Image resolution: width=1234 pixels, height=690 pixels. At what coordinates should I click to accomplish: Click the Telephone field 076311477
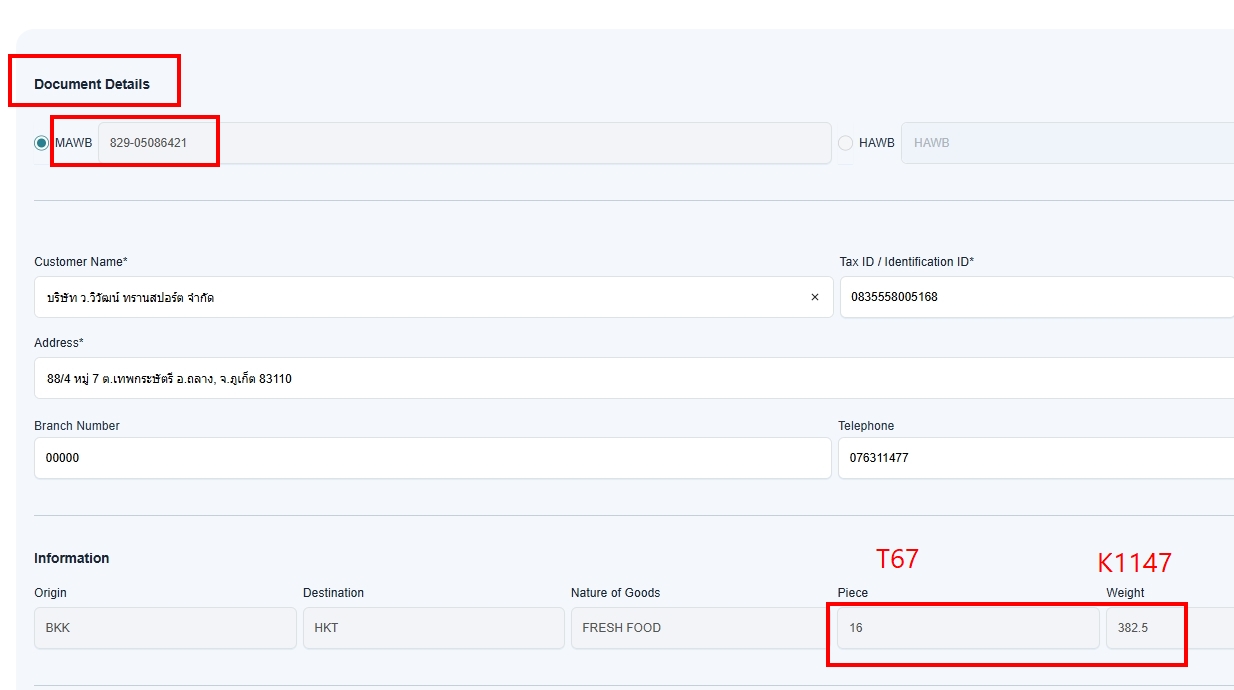click(x=1036, y=458)
